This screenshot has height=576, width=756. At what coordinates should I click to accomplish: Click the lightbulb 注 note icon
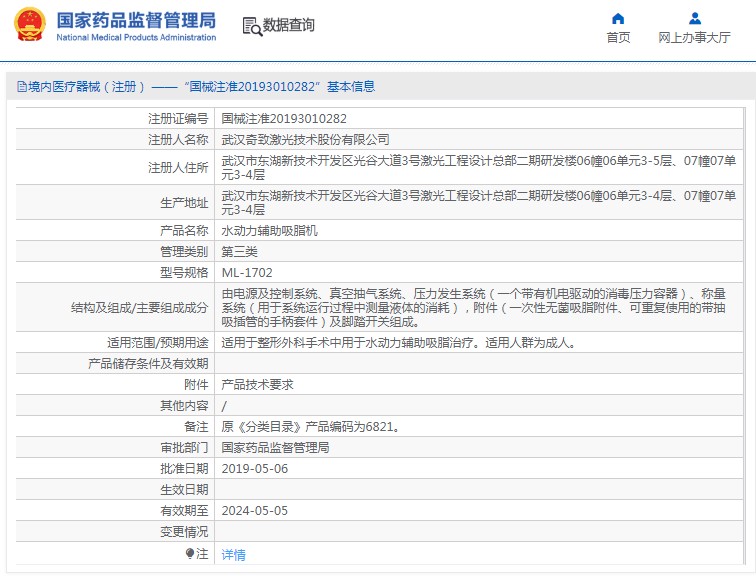coord(190,554)
